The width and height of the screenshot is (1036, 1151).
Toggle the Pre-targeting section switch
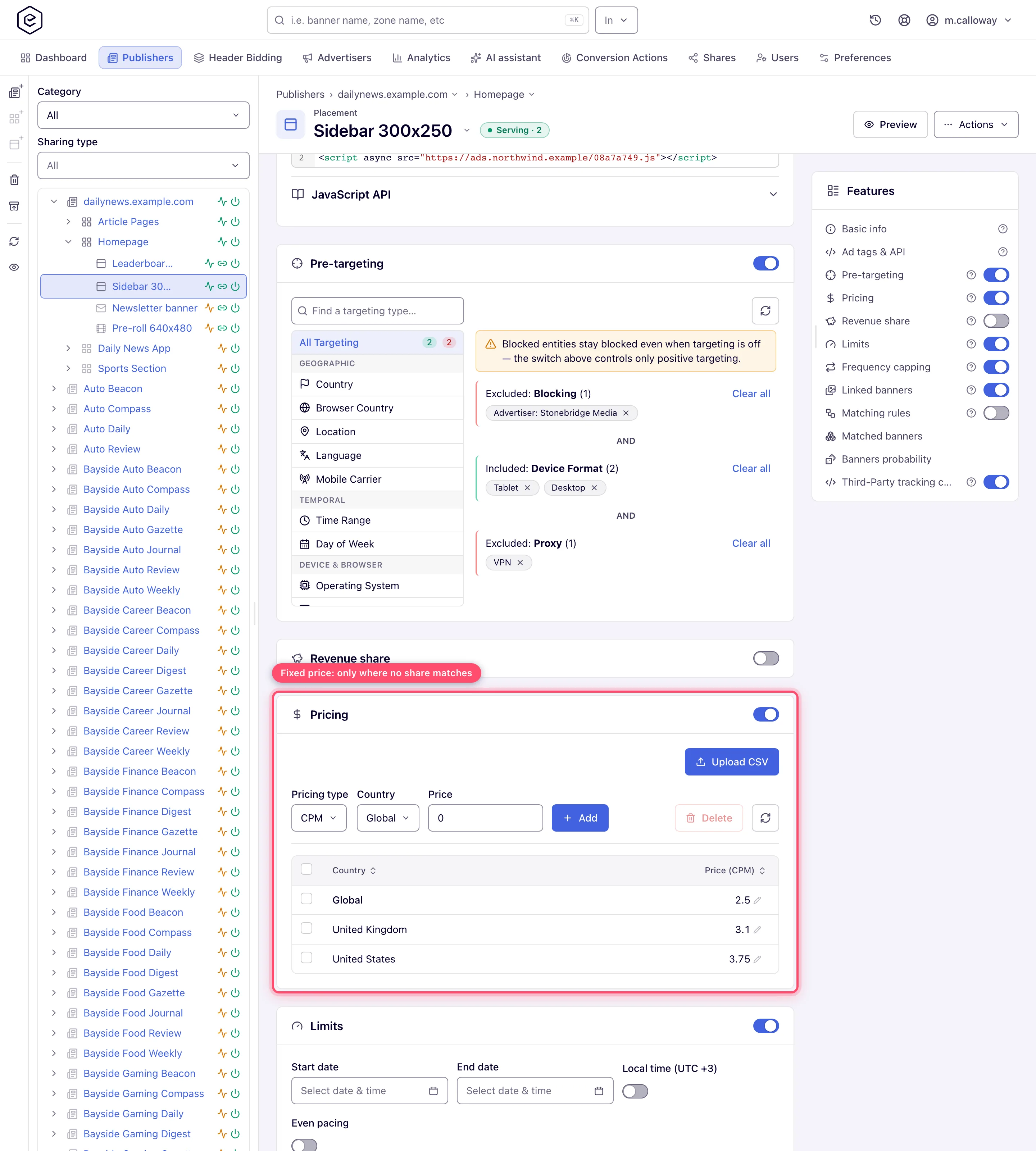765,264
